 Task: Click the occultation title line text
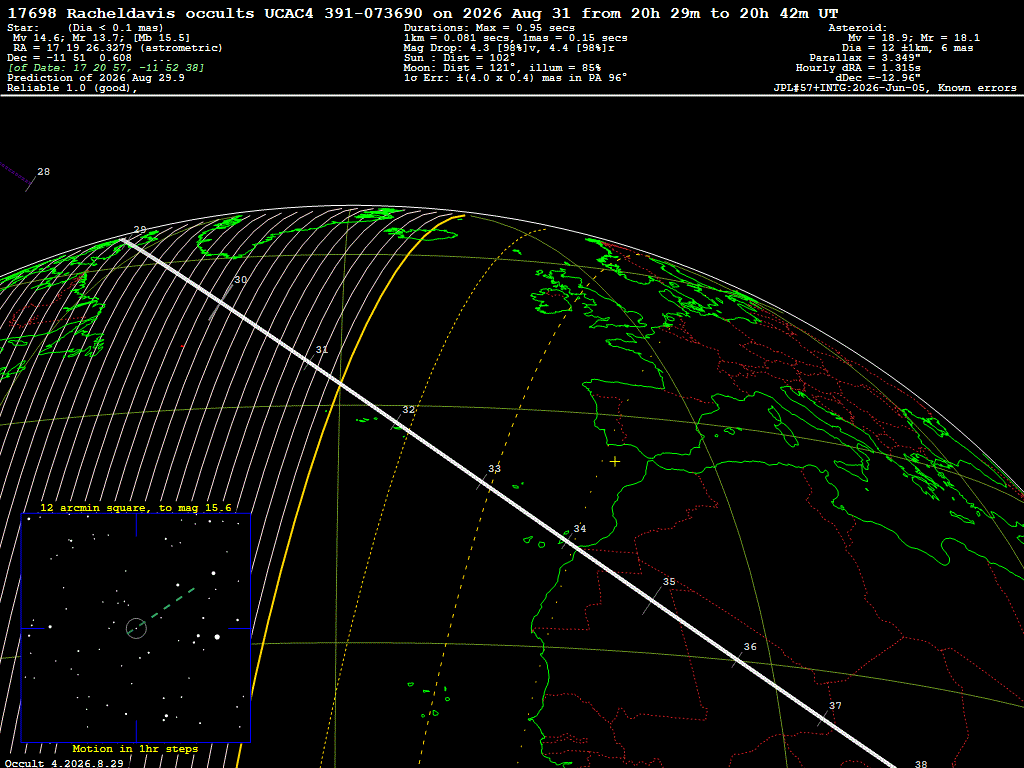tap(423, 13)
